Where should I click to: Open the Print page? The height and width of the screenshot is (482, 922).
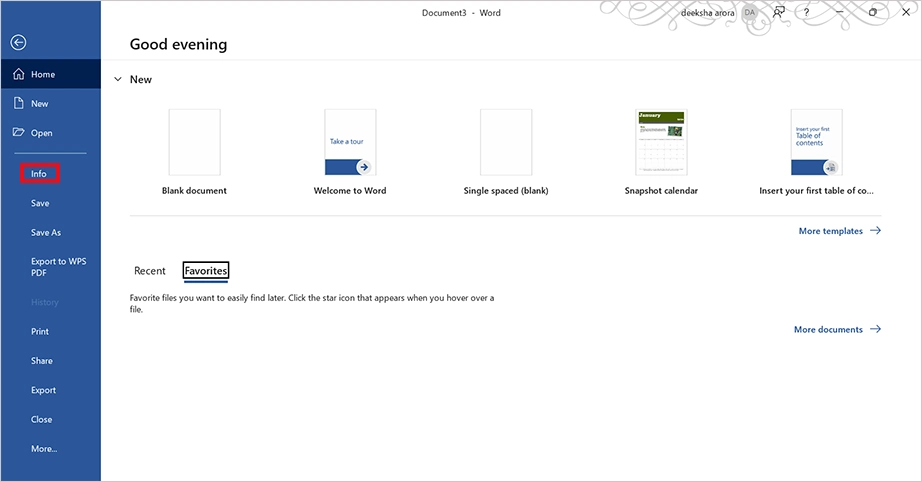click(x=40, y=332)
